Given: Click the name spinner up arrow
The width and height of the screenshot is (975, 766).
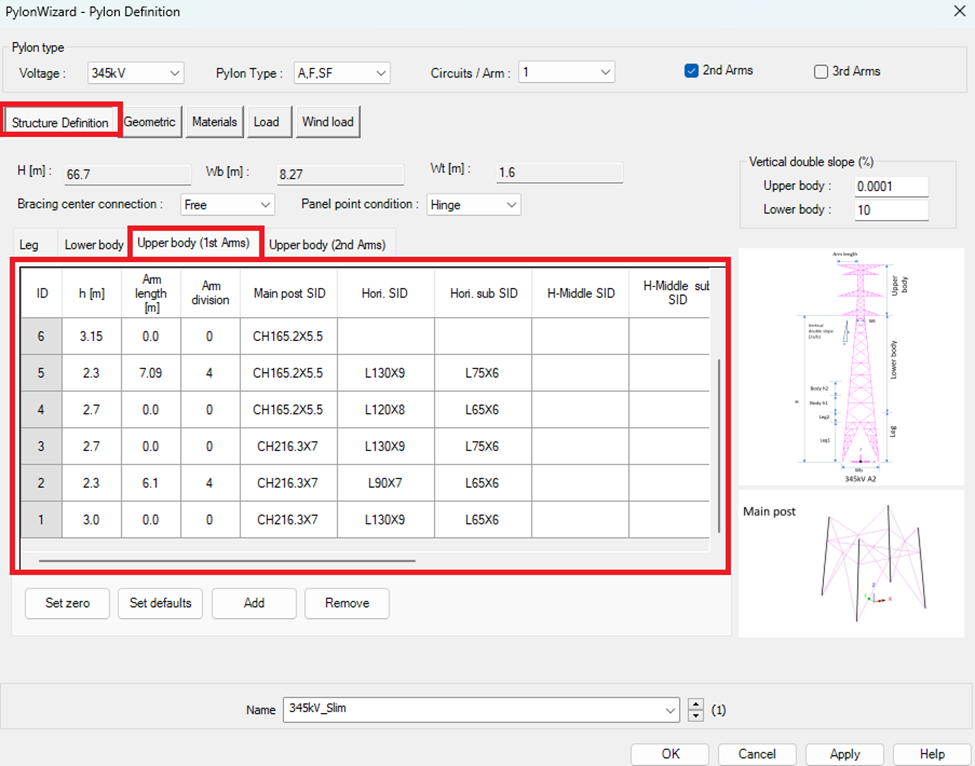Looking at the screenshot, I should pyautogui.click(x=697, y=704).
